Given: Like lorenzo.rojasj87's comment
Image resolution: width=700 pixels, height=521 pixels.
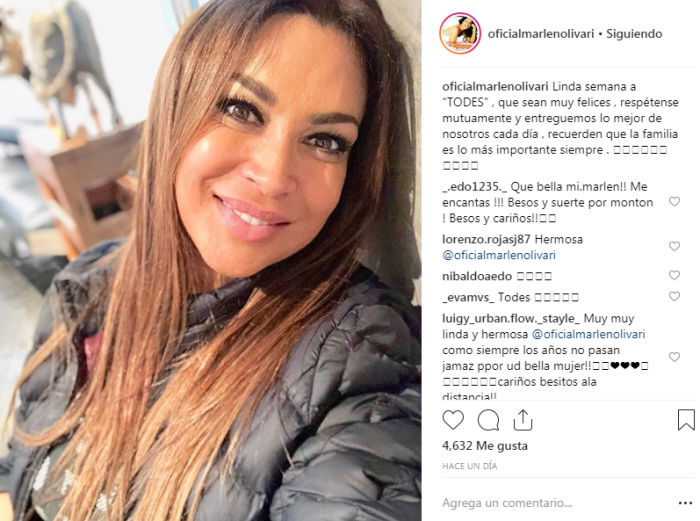Looking at the screenshot, I should [x=674, y=246].
